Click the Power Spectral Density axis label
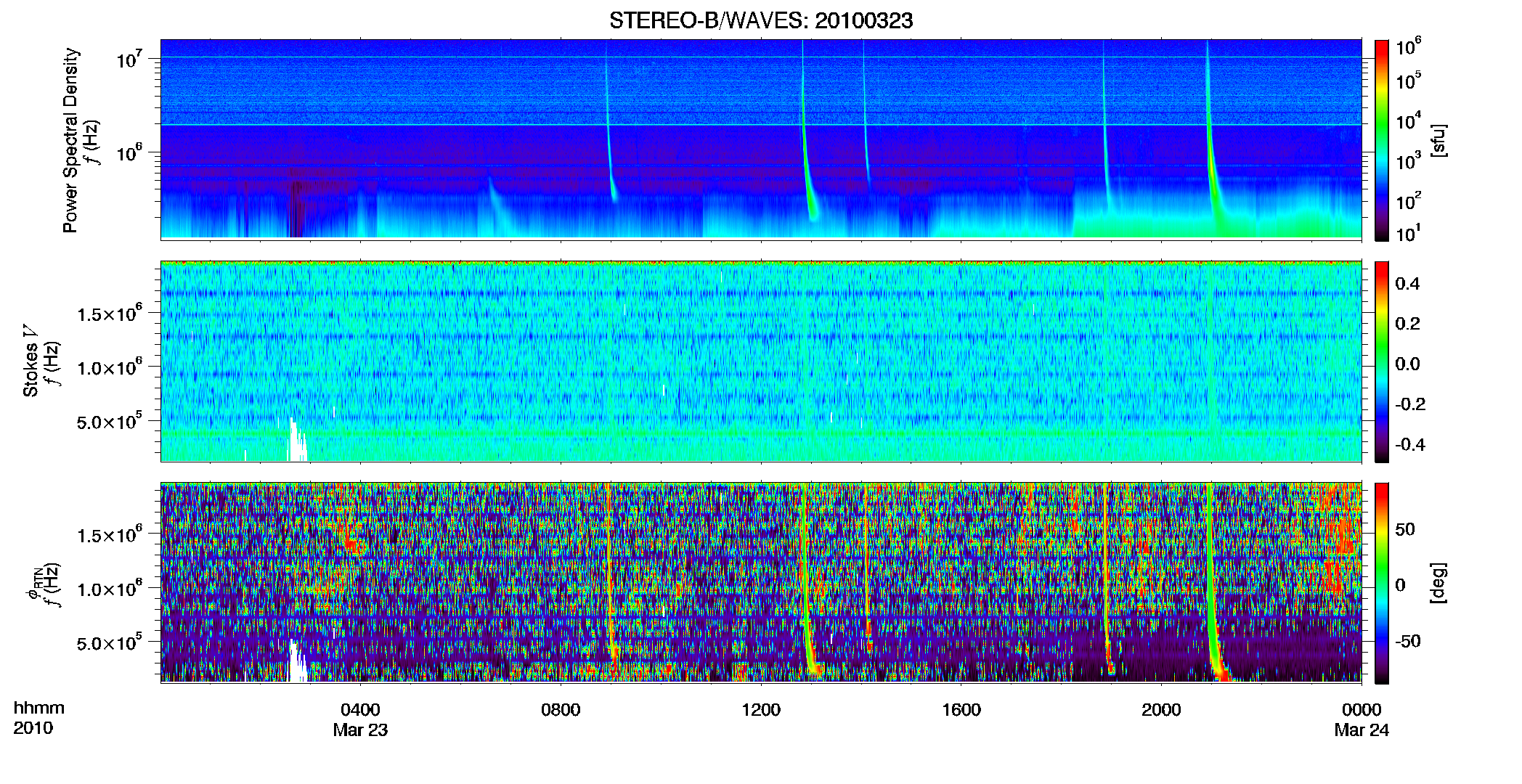This screenshot has height=784, width=1522. coord(70,140)
